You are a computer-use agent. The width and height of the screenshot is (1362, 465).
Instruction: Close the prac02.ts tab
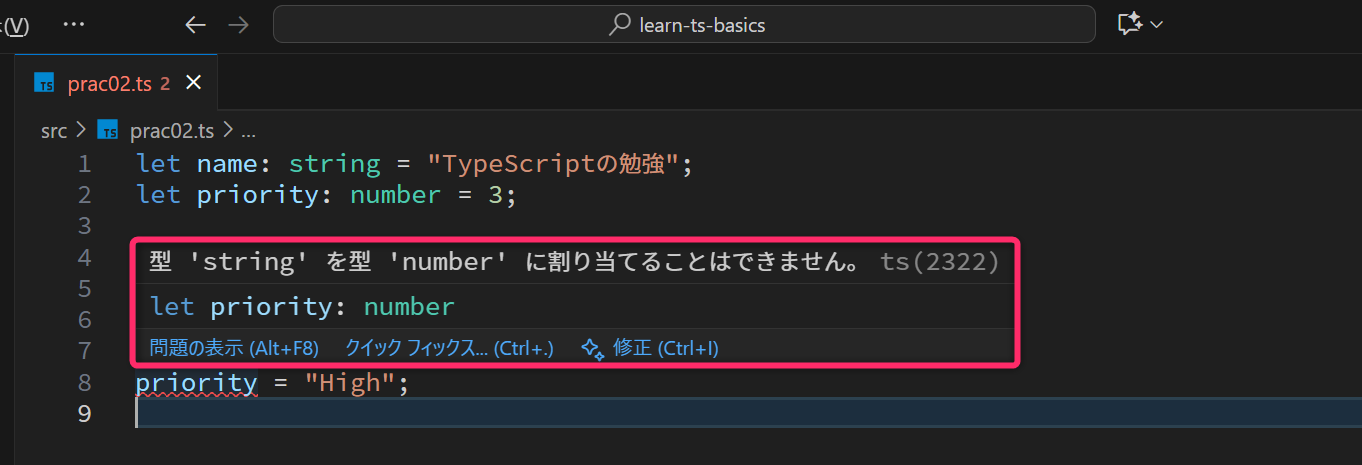[x=194, y=83]
